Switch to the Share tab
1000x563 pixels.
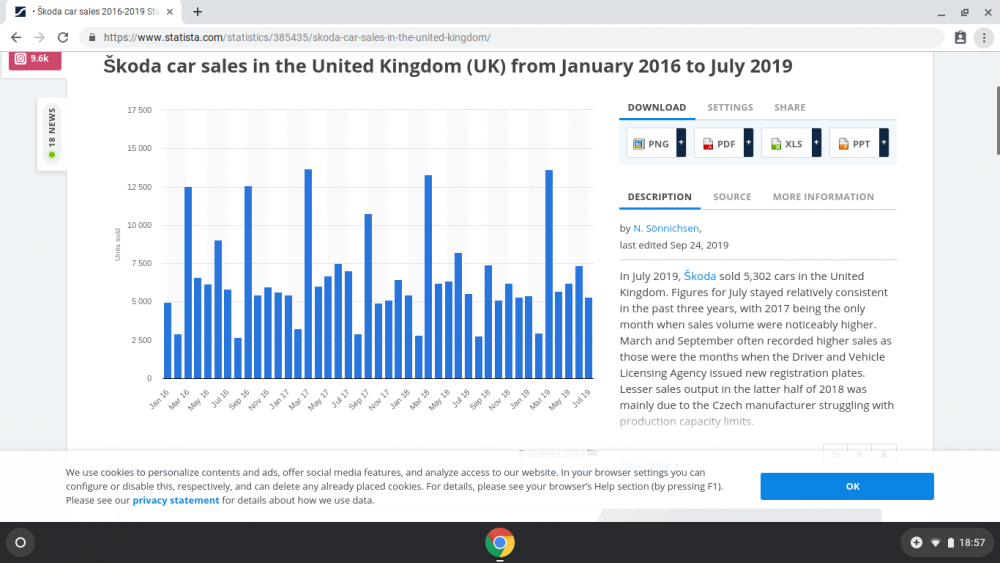pos(790,107)
